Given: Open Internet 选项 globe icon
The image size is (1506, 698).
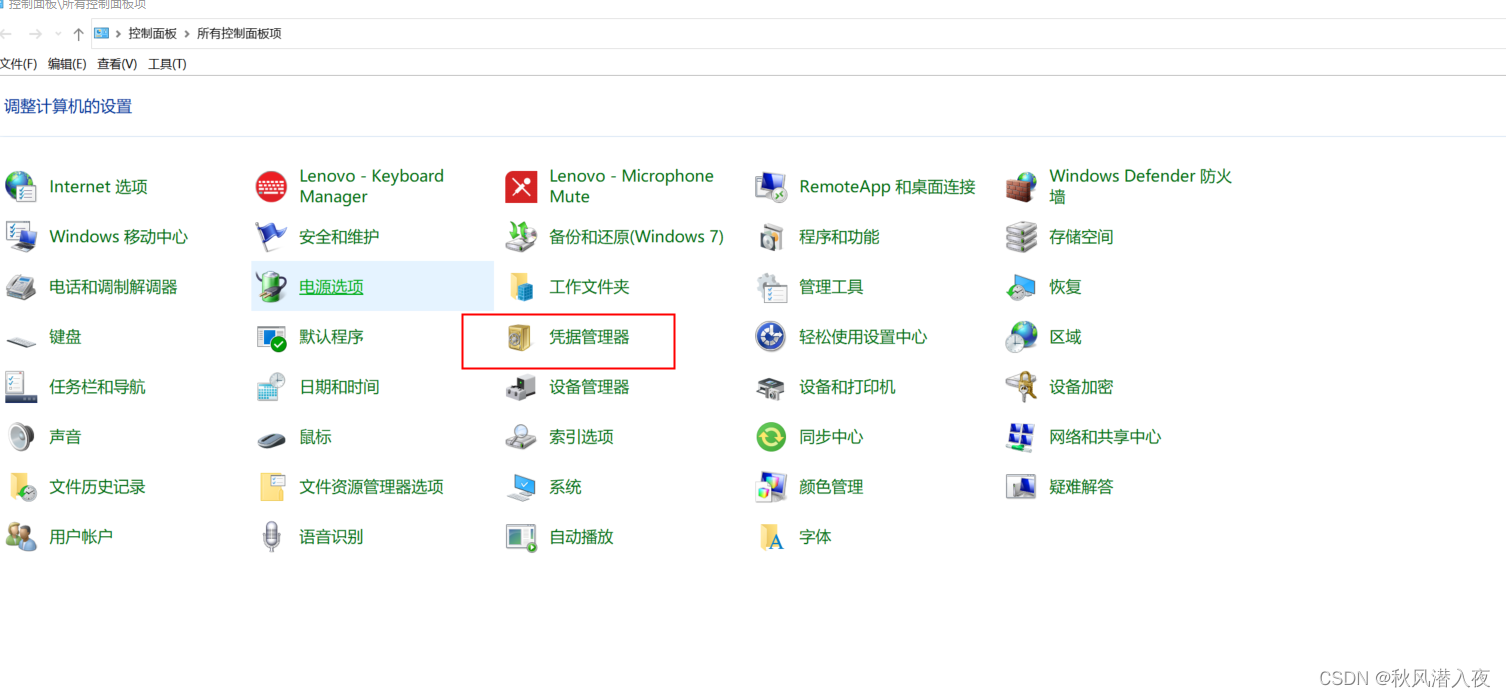Looking at the screenshot, I should (x=20, y=186).
